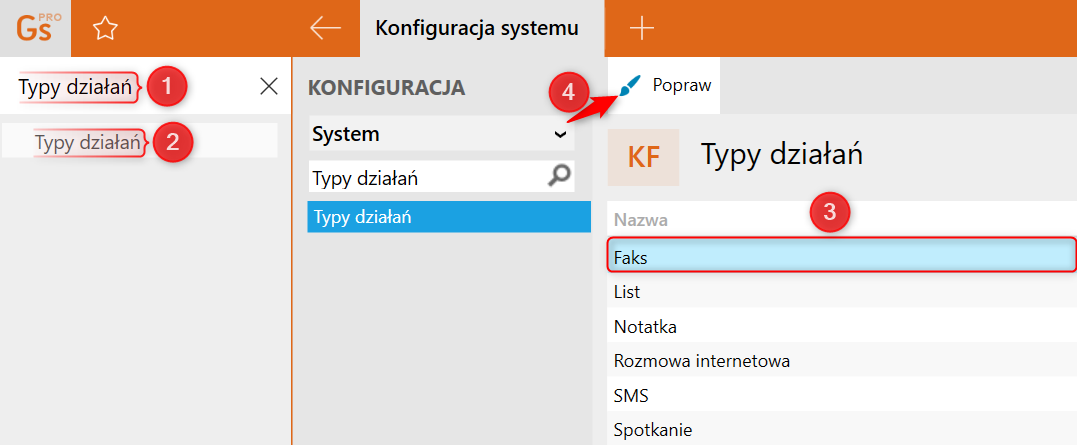The height and width of the screenshot is (445, 1077).
Task: Open a new tab with plus icon
Action: [x=641, y=28]
